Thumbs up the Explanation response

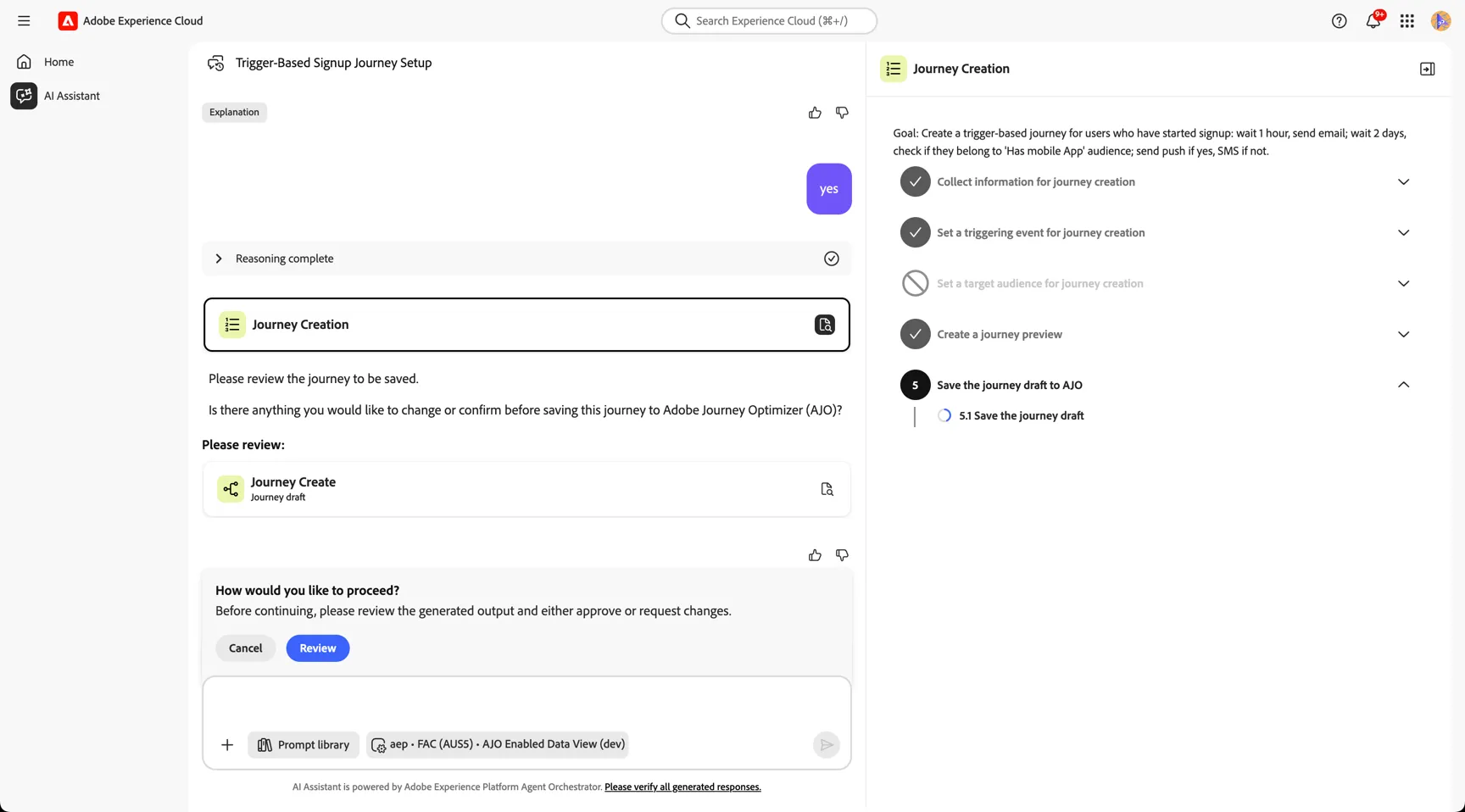pos(815,113)
